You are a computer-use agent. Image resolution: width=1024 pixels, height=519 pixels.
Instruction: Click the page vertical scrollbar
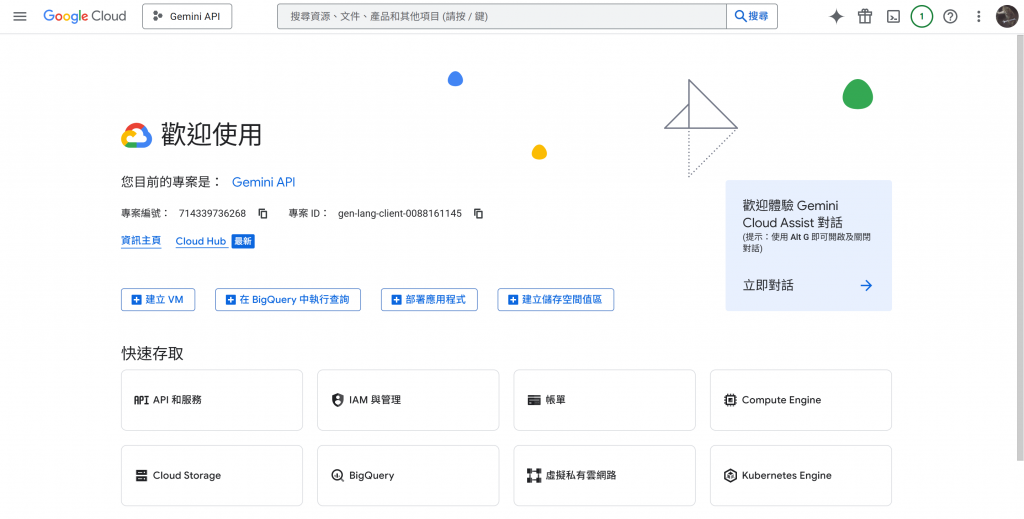click(1020, 248)
